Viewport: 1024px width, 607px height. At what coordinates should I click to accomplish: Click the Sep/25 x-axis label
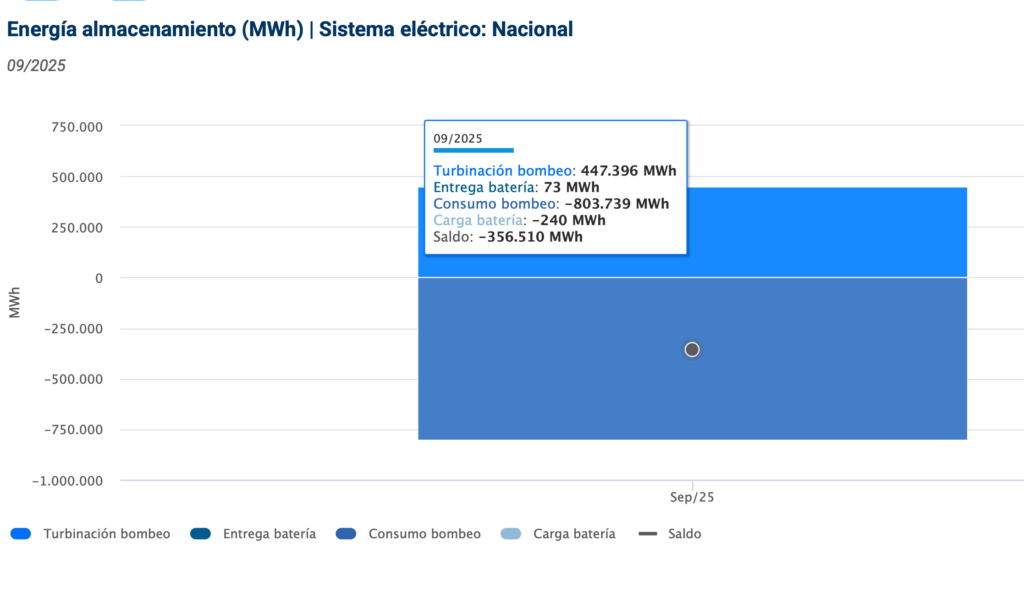pos(692,497)
